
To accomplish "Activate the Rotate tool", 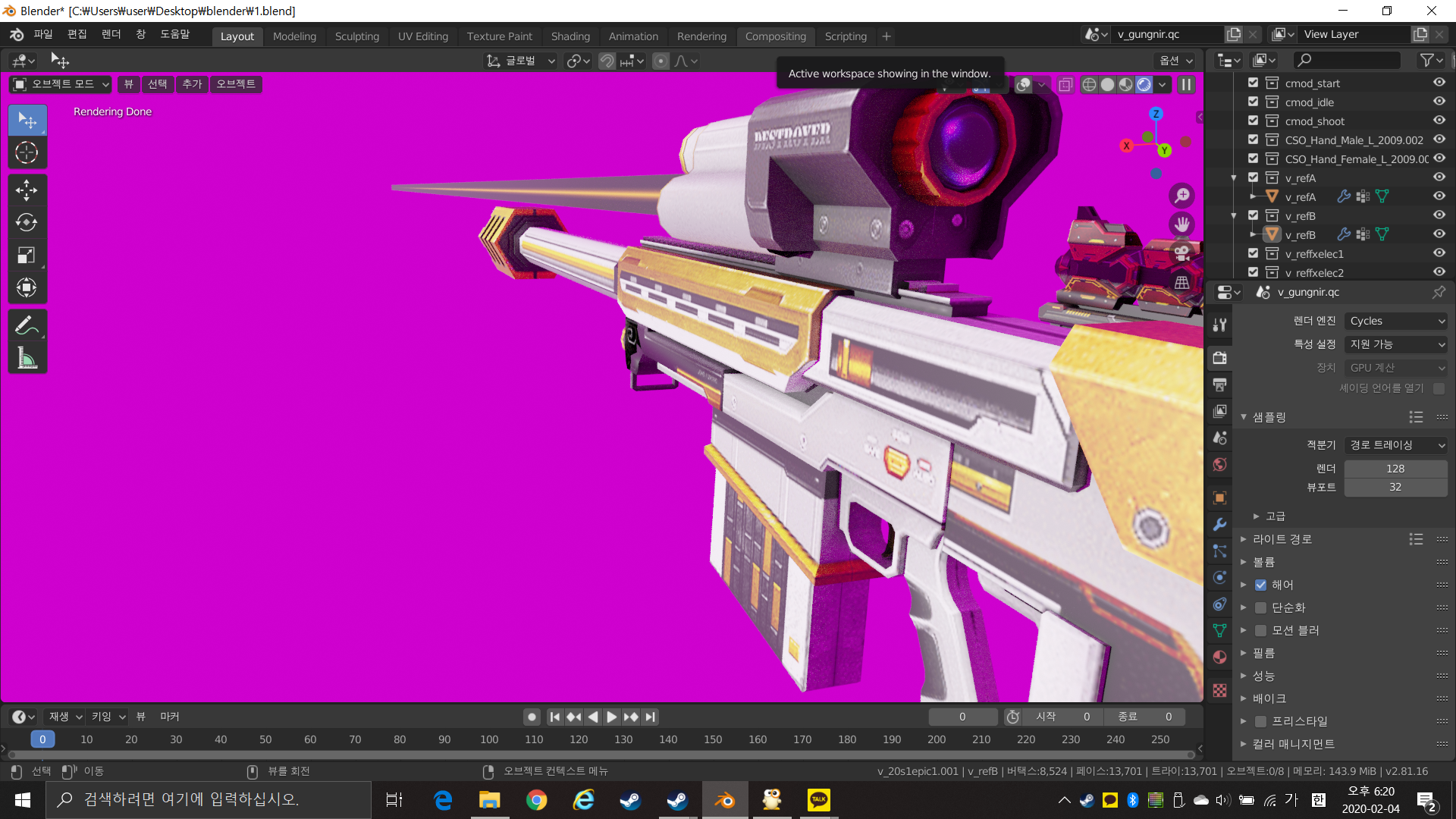I will pyautogui.click(x=27, y=222).
